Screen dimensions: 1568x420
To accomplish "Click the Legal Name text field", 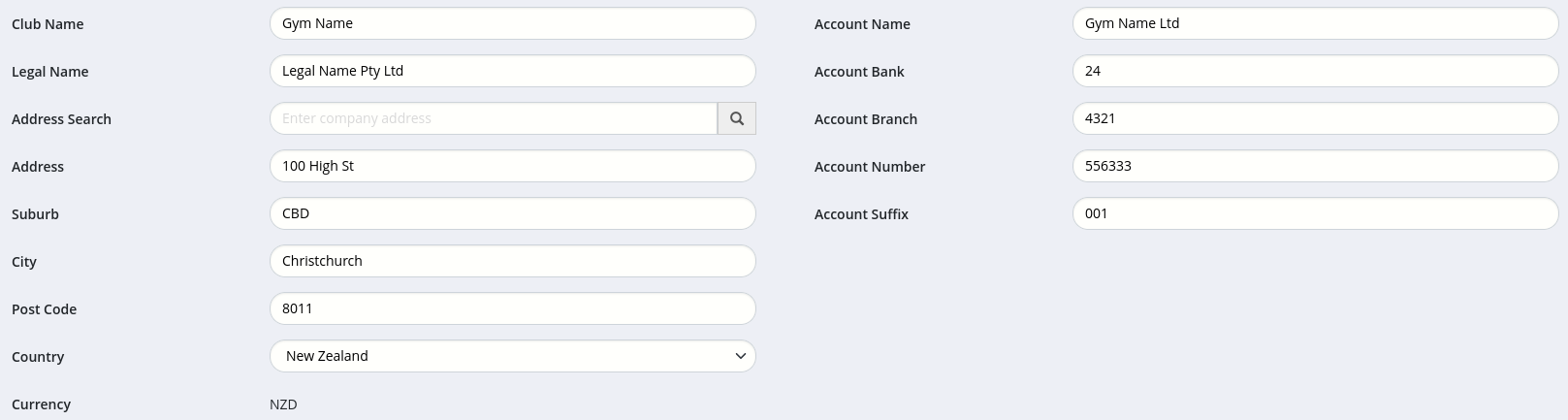I will coord(512,71).
